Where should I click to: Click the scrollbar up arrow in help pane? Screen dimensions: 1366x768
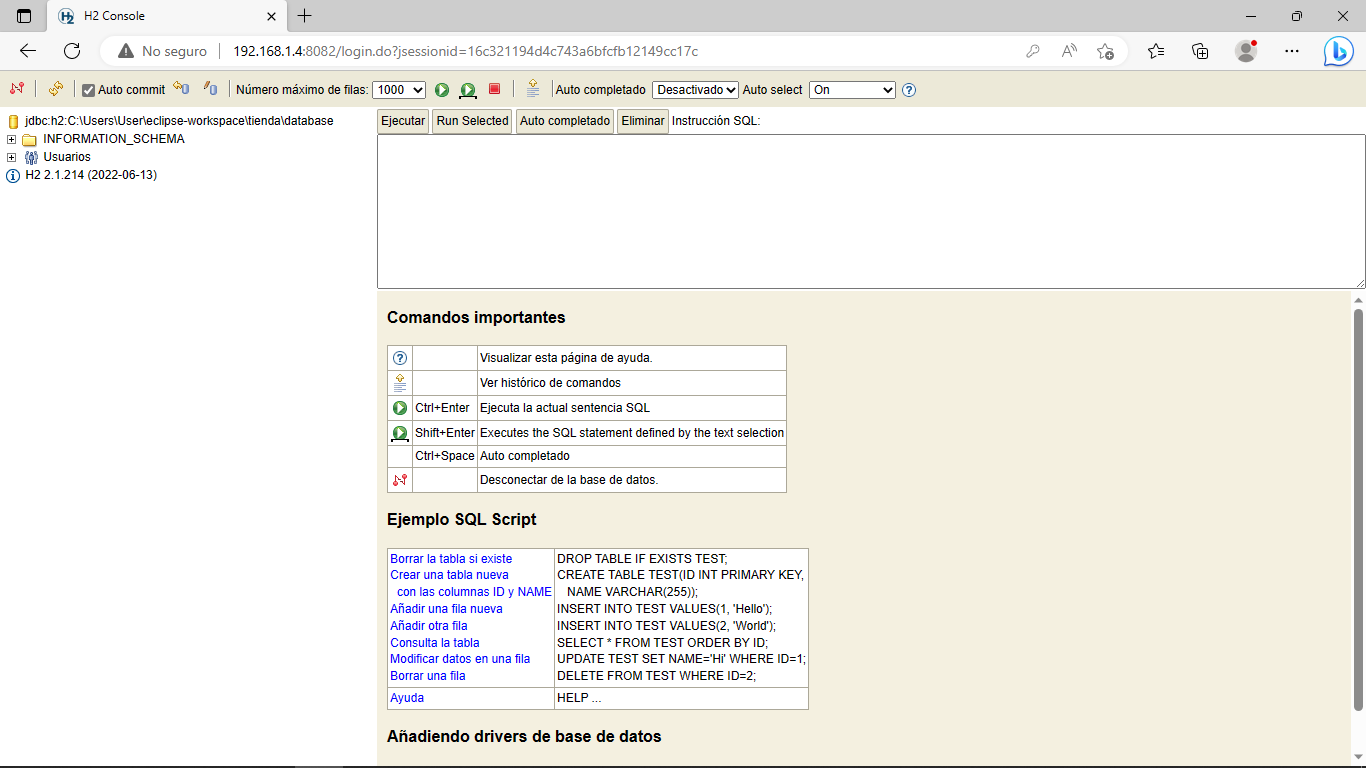pos(1358,299)
